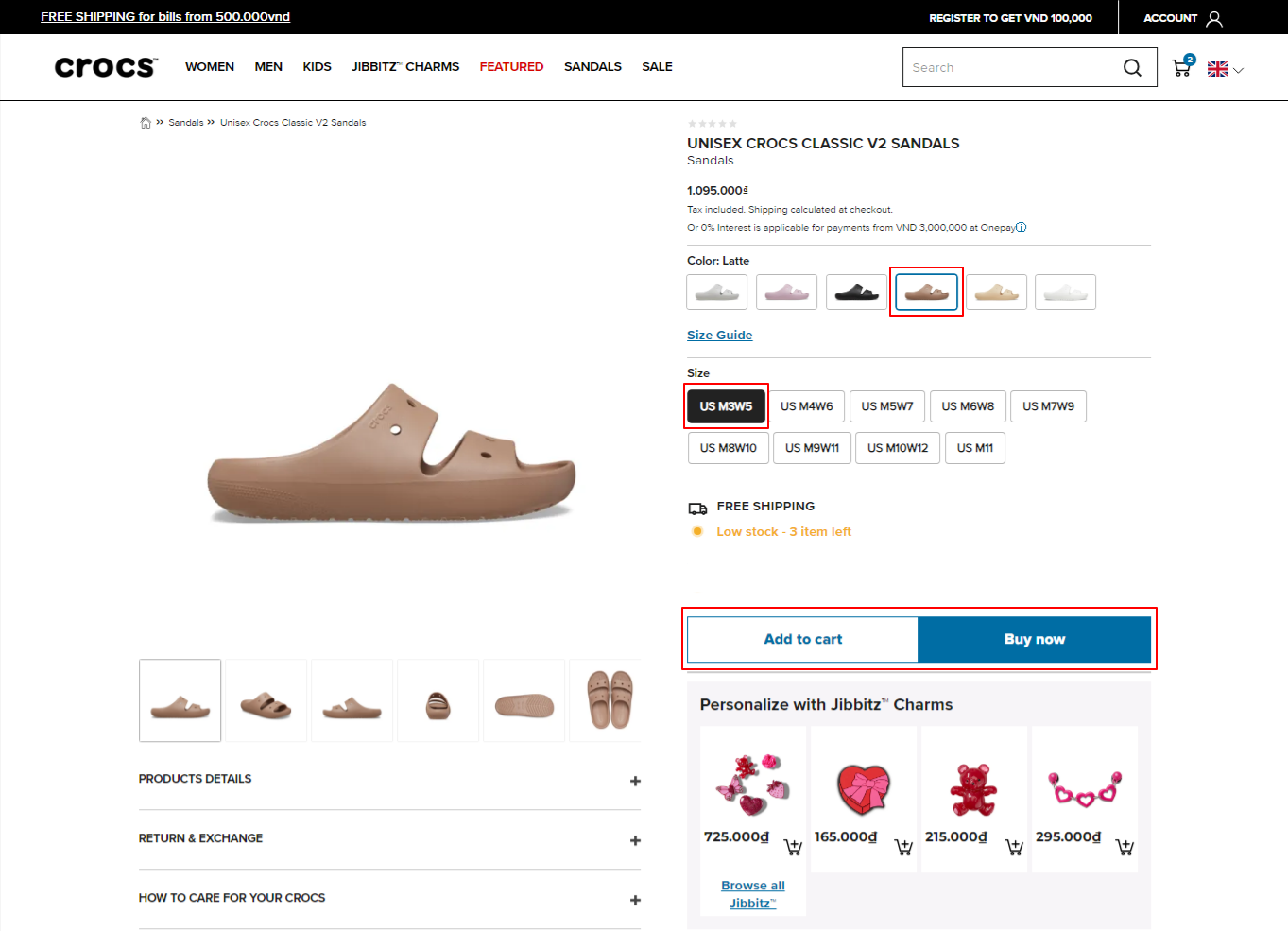Click the Sandals breadcrumb link
The image size is (1288, 931).
coord(186,123)
